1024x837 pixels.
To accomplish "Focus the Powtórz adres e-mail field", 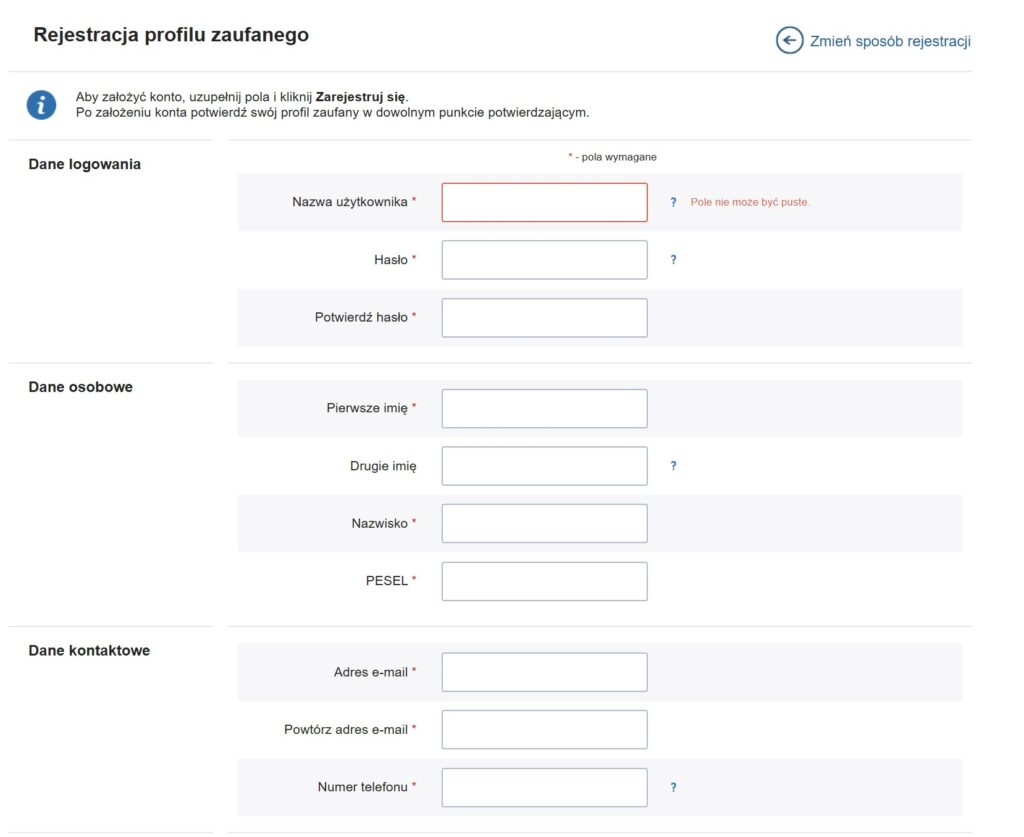I will coord(544,730).
